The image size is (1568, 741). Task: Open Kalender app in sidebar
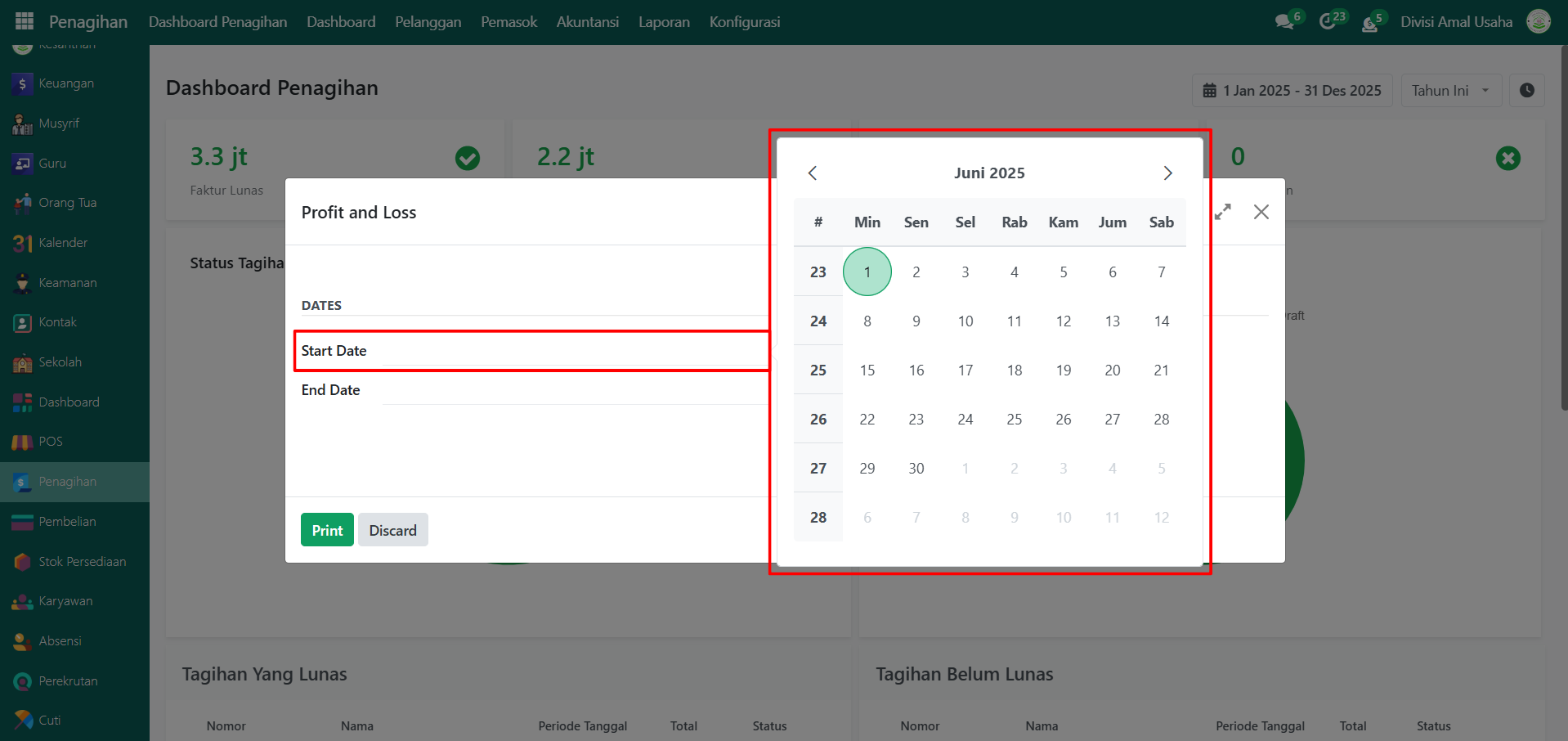coord(62,243)
